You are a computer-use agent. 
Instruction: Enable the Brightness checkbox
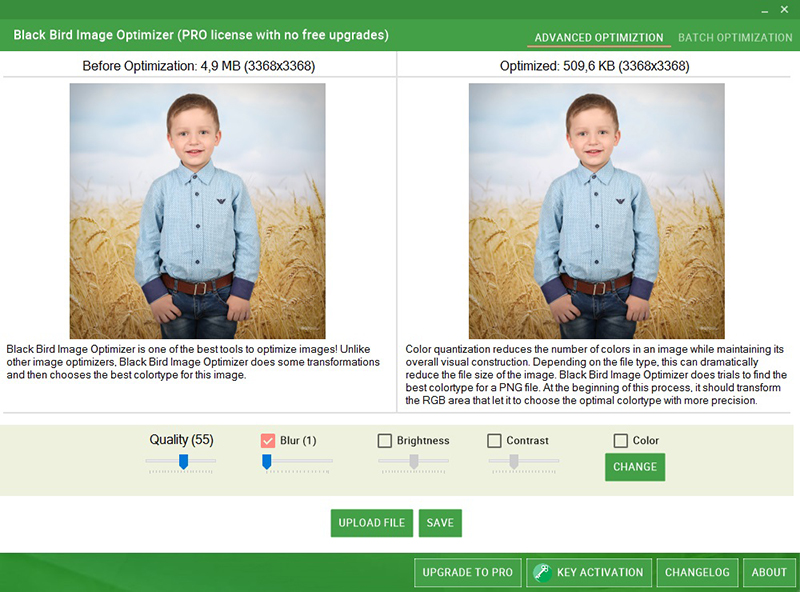click(385, 440)
